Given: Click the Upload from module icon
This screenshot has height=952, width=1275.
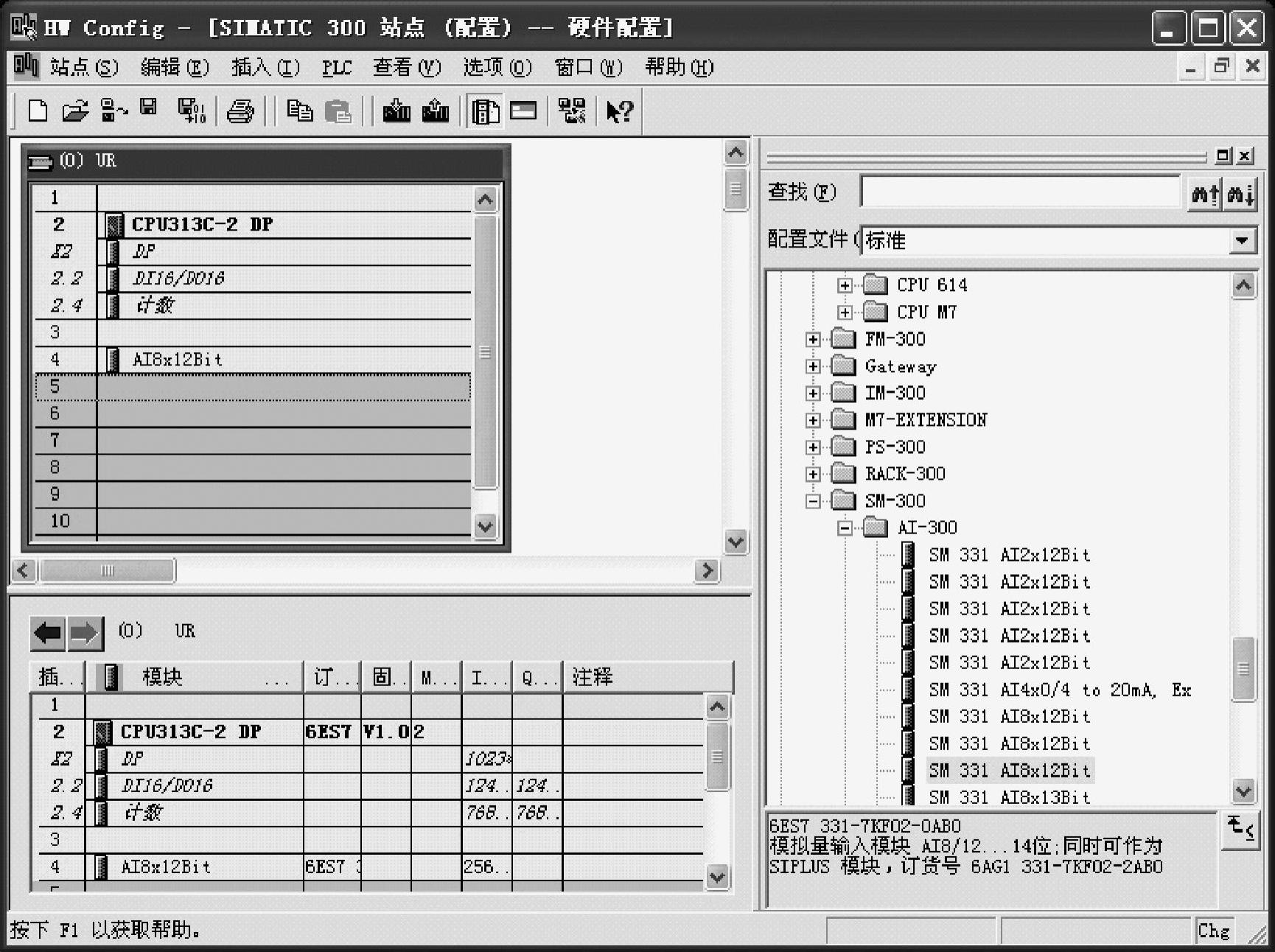Looking at the screenshot, I should tap(436, 111).
